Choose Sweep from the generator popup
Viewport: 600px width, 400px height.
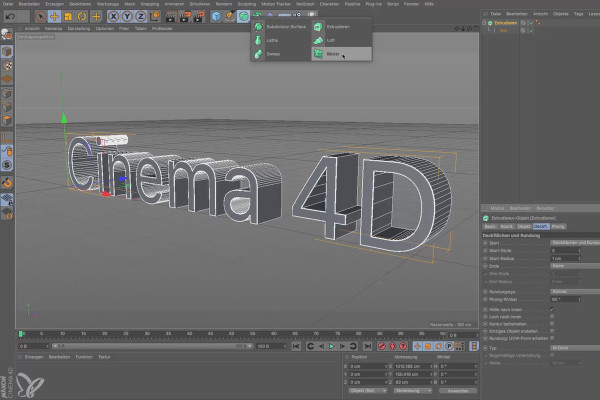(x=281, y=54)
